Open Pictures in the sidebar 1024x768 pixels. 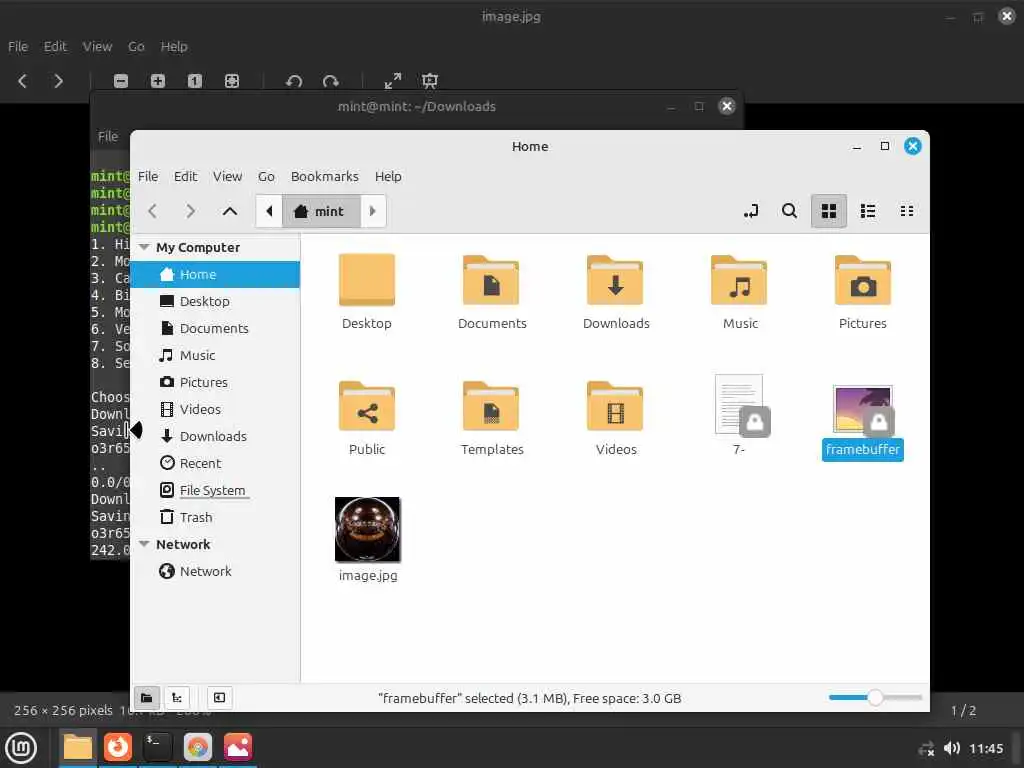pyautogui.click(x=216, y=382)
